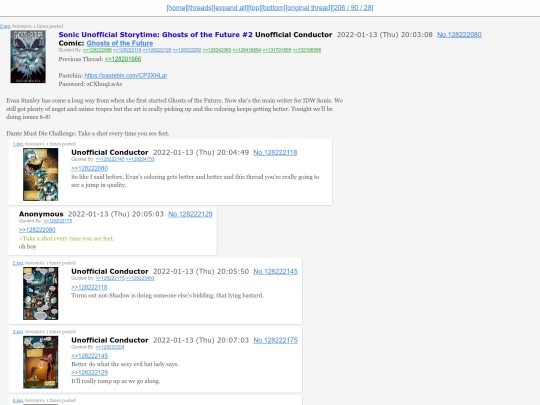Click timestamp 2022-01-13 (Thu) 20:07:03
540x405 pixels.
(201, 340)
